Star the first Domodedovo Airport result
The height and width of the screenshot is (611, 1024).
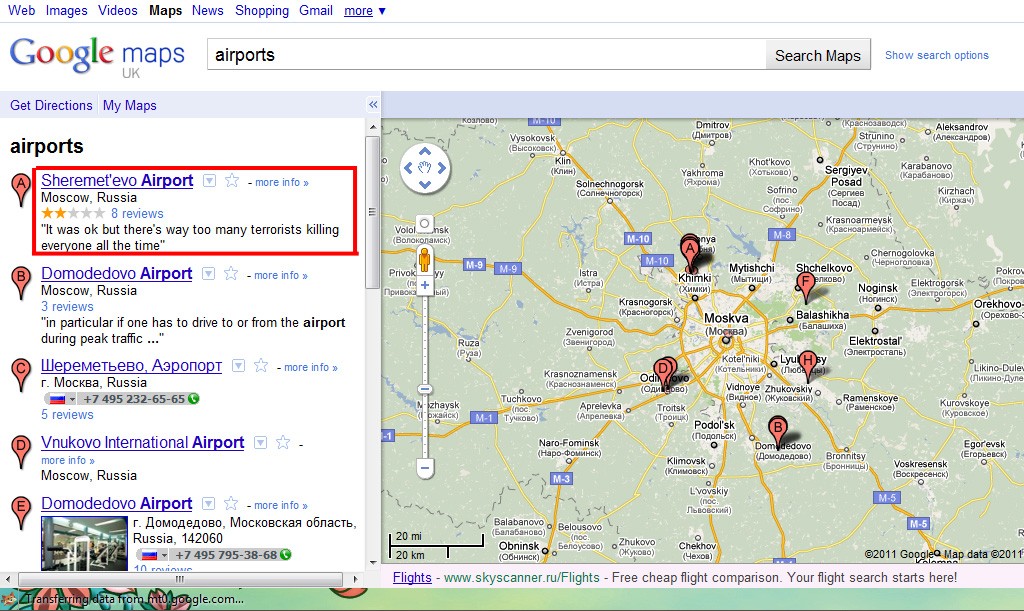coord(231,274)
